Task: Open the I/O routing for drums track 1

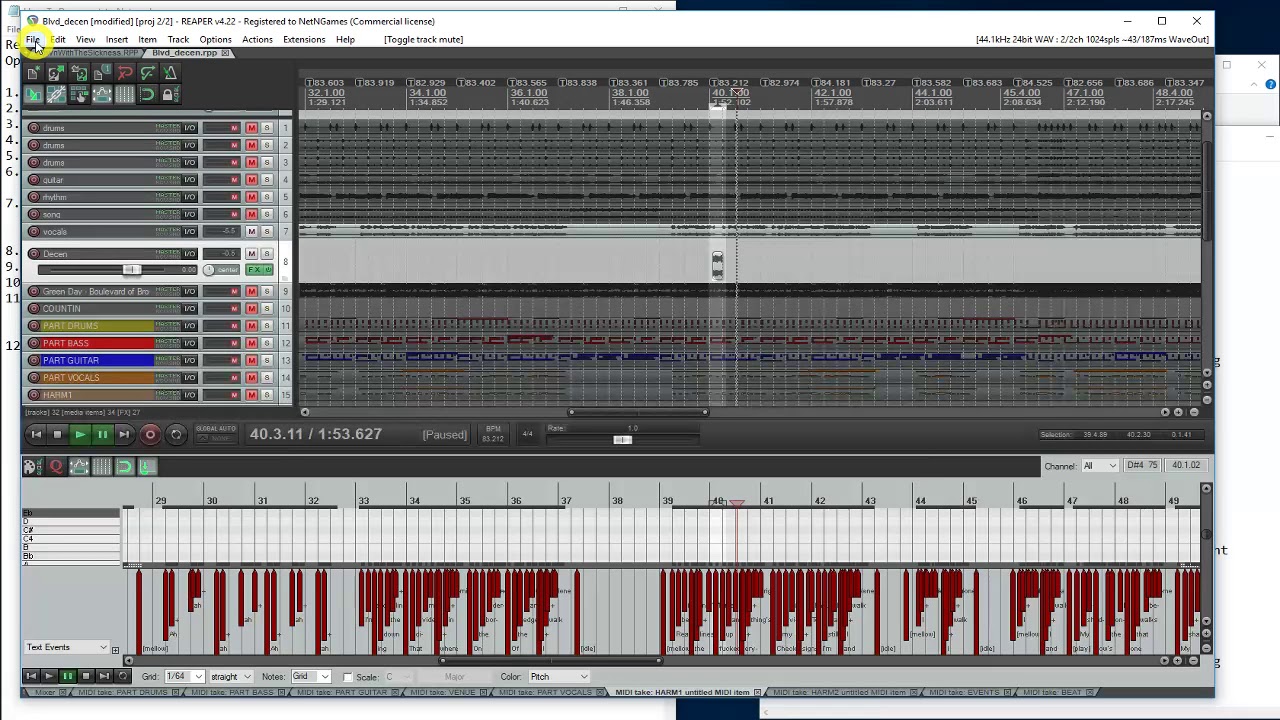Action: pyautogui.click(x=189, y=128)
